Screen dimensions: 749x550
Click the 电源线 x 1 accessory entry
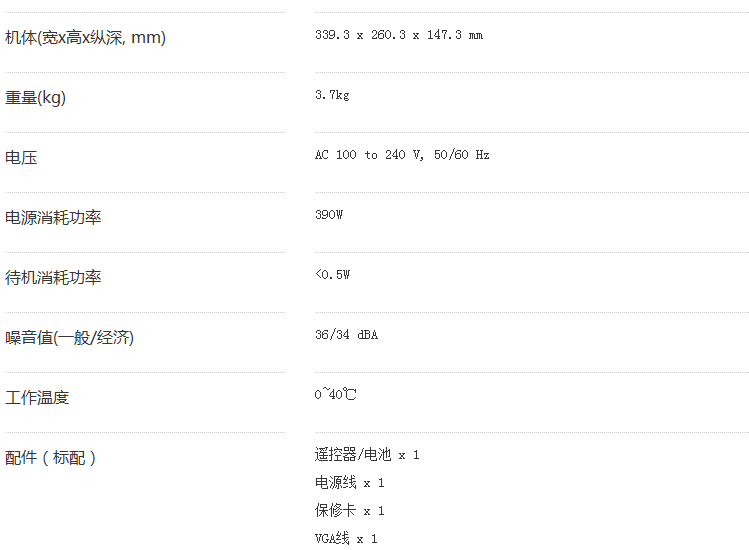pyautogui.click(x=349, y=483)
